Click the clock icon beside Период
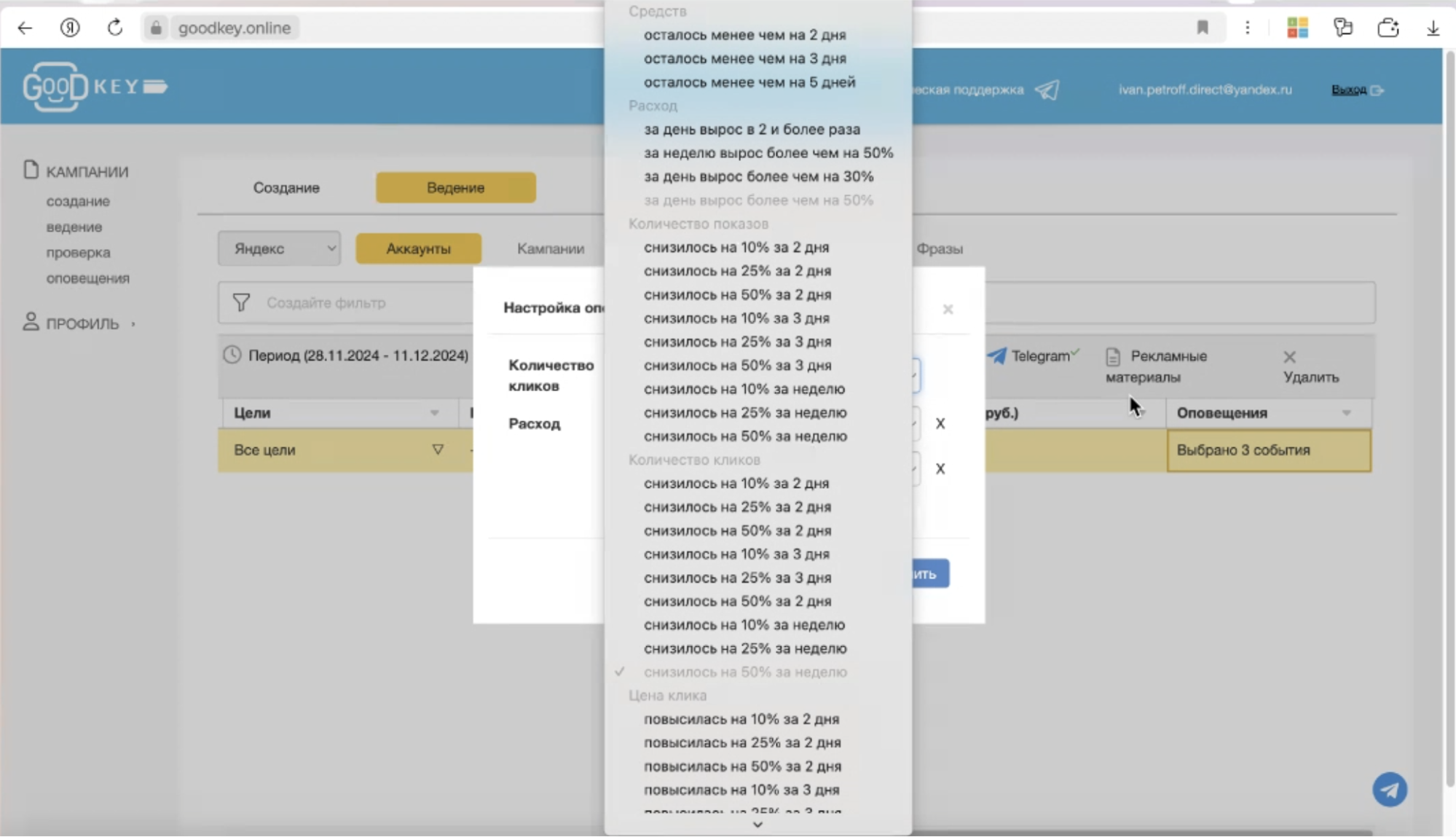 232,355
